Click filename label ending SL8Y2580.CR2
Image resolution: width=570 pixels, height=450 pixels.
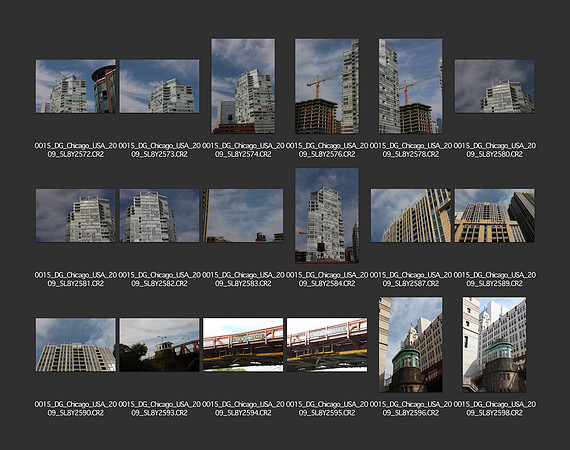(494, 150)
